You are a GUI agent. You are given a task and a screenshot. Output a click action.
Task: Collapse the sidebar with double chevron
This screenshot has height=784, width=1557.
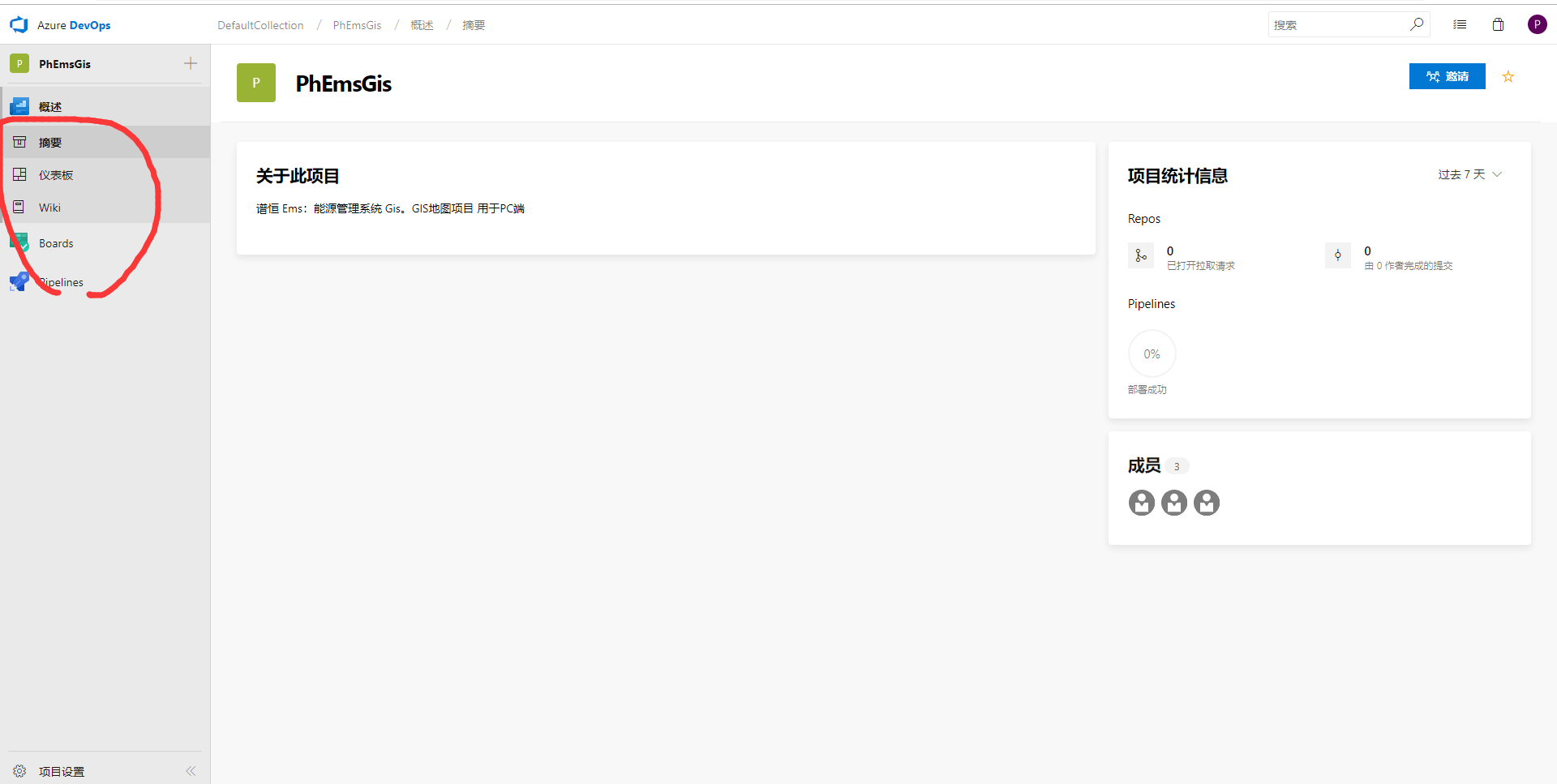click(191, 771)
